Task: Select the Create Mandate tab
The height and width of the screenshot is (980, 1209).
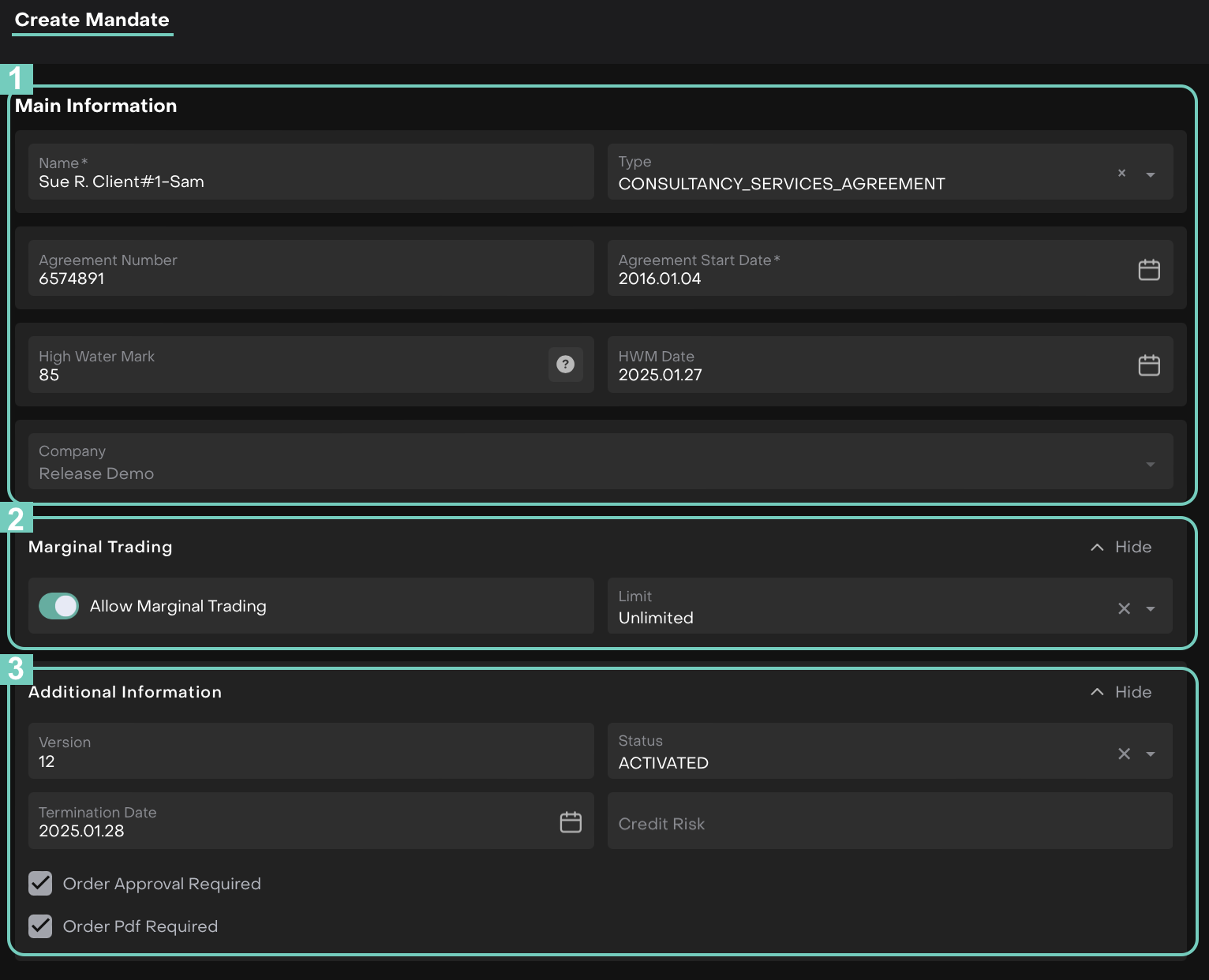Action: [92, 20]
